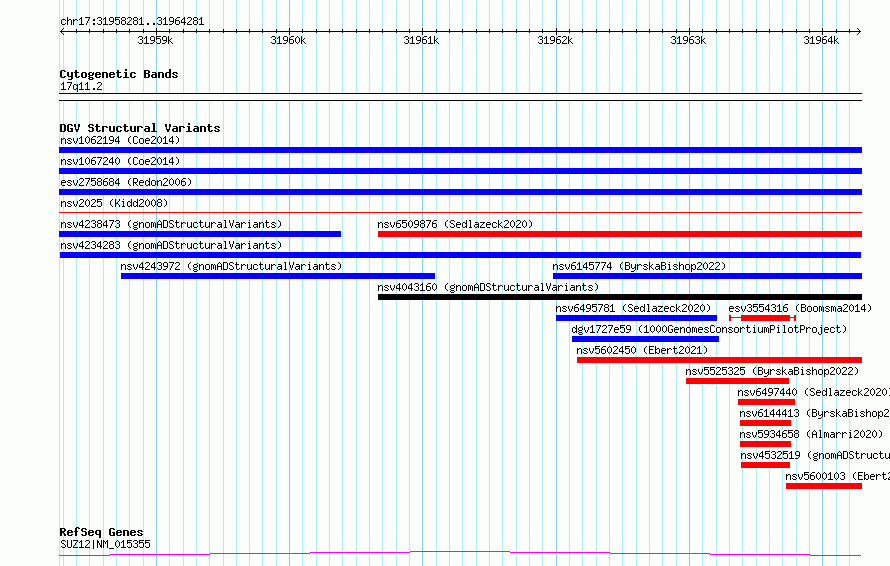This screenshot has height=566, width=890.
Task: Click the 31964k ruler tick label
Action: [821, 40]
